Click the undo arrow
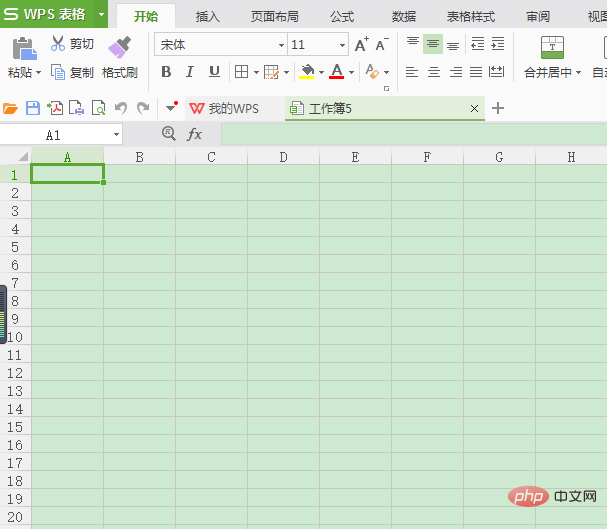This screenshot has width=607, height=529. [x=121, y=108]
